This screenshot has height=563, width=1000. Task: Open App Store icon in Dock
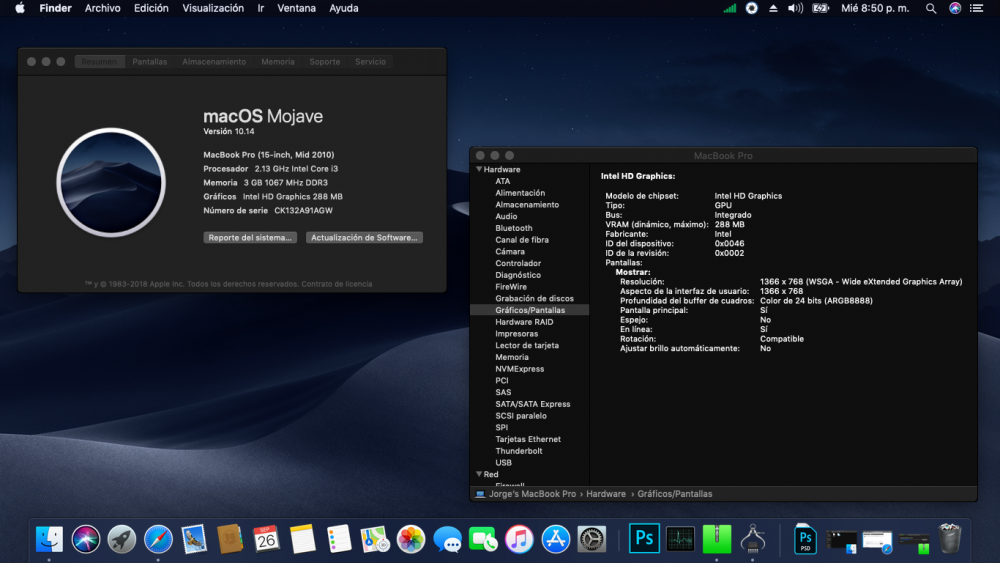tap(555, 539)
